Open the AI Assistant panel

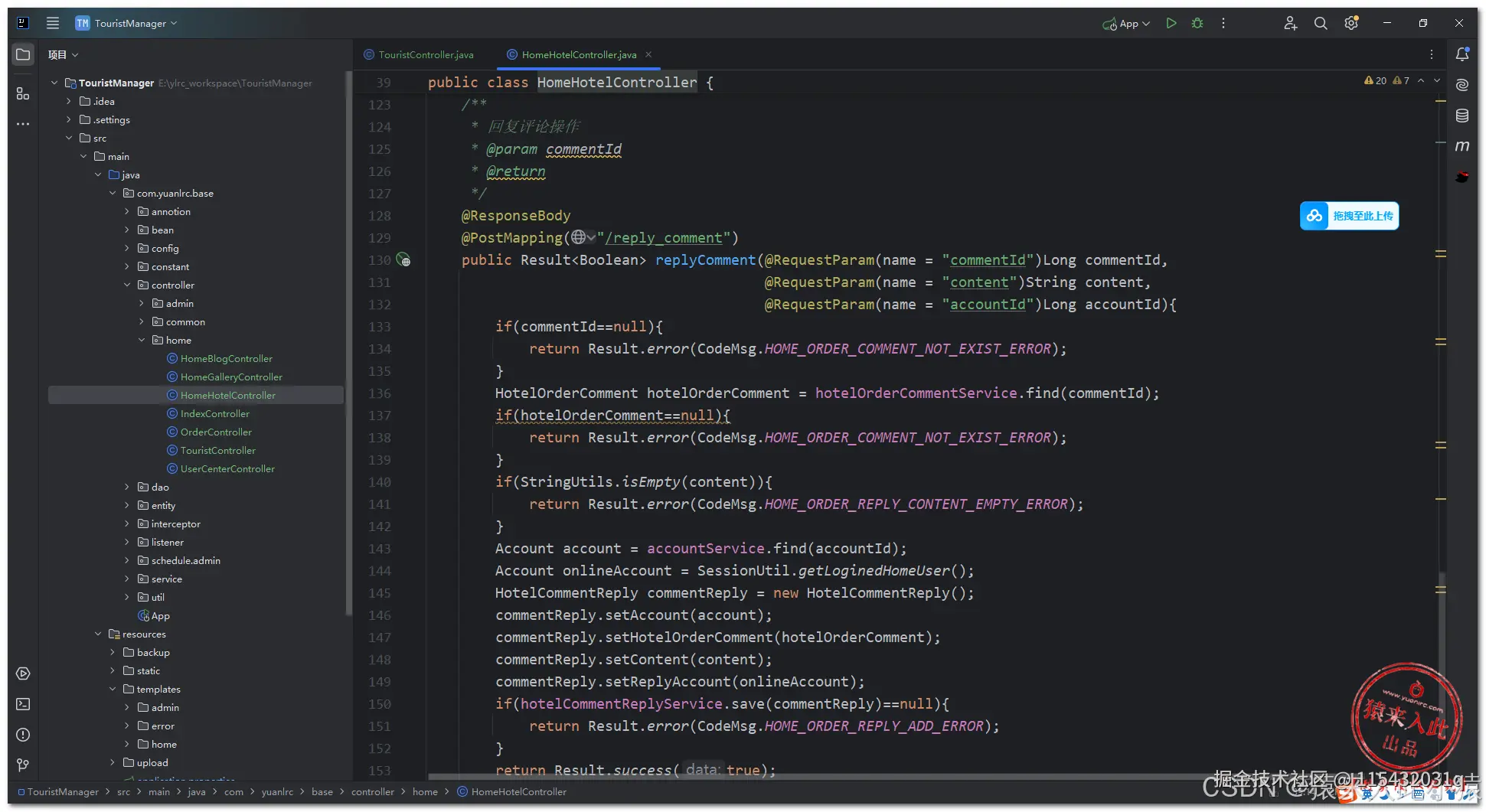click(1462, 85)
